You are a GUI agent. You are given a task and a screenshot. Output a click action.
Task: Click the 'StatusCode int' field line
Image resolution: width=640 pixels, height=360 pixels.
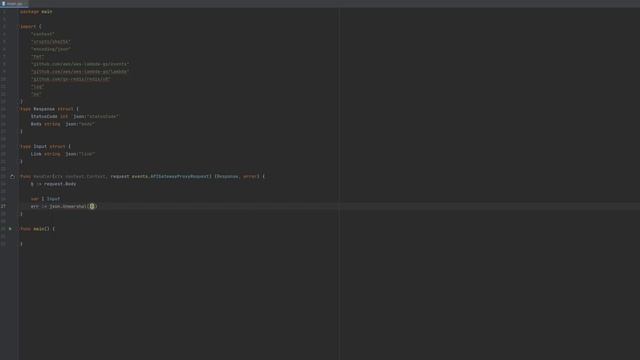[75, 116]
